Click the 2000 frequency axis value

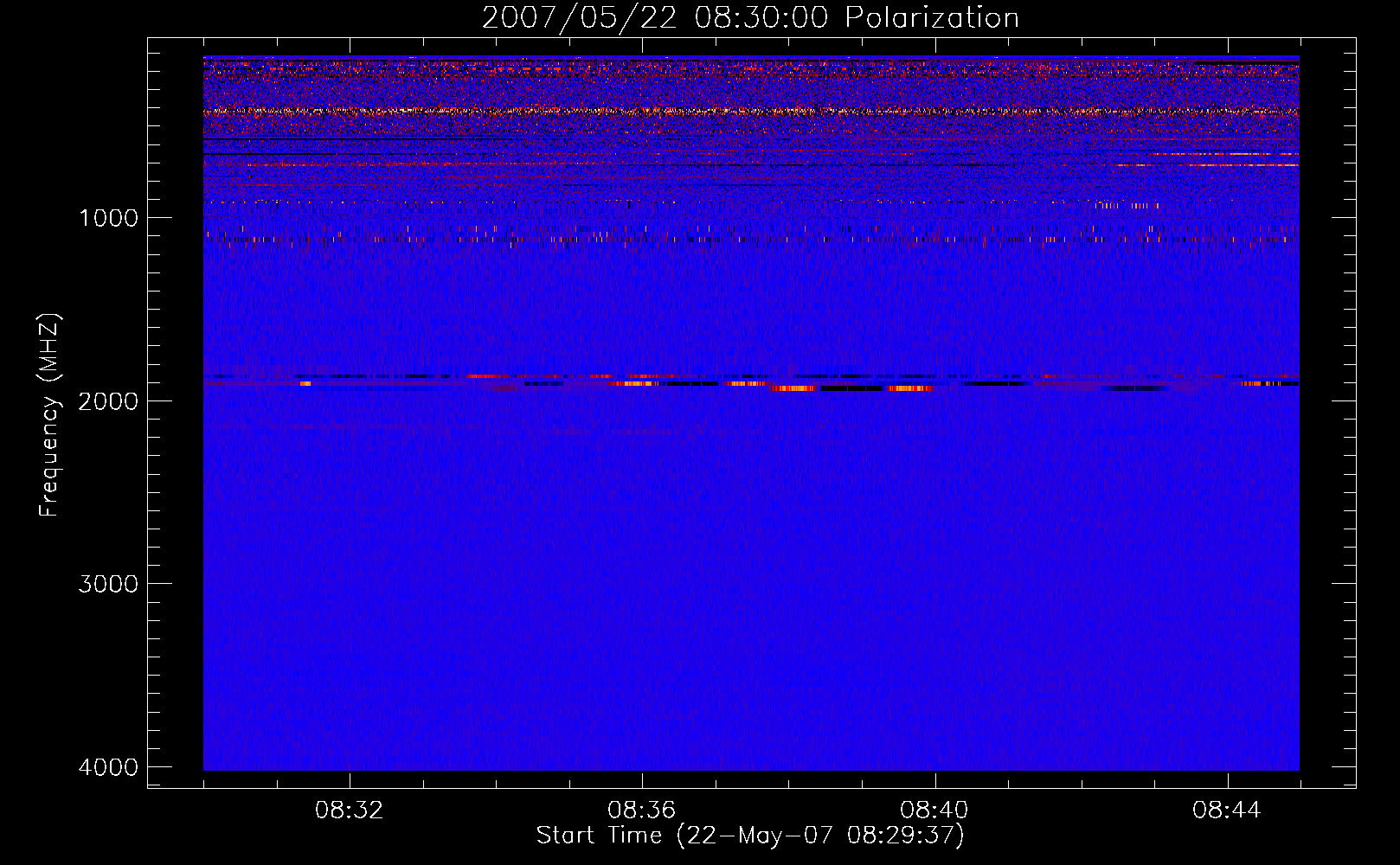108,401
